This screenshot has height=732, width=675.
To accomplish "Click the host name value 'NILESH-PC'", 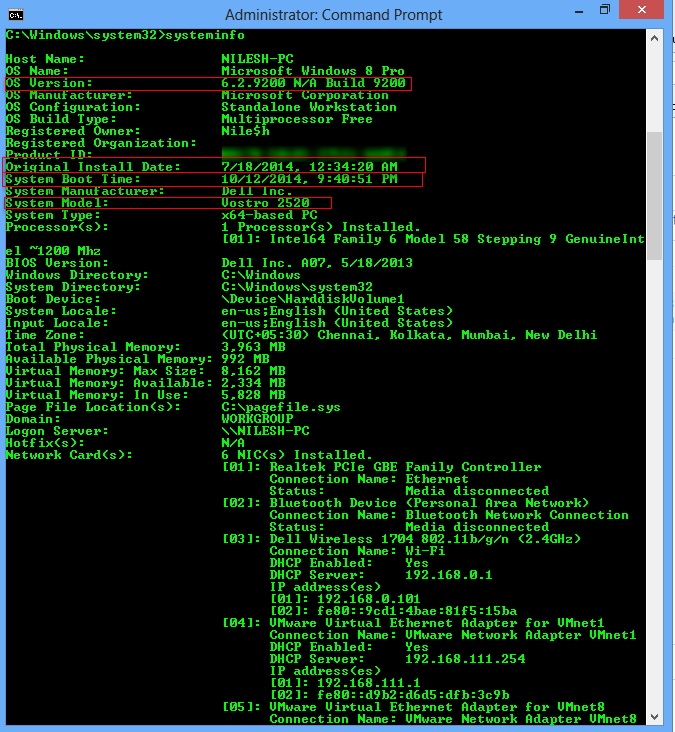I will (x=257, y=59).
